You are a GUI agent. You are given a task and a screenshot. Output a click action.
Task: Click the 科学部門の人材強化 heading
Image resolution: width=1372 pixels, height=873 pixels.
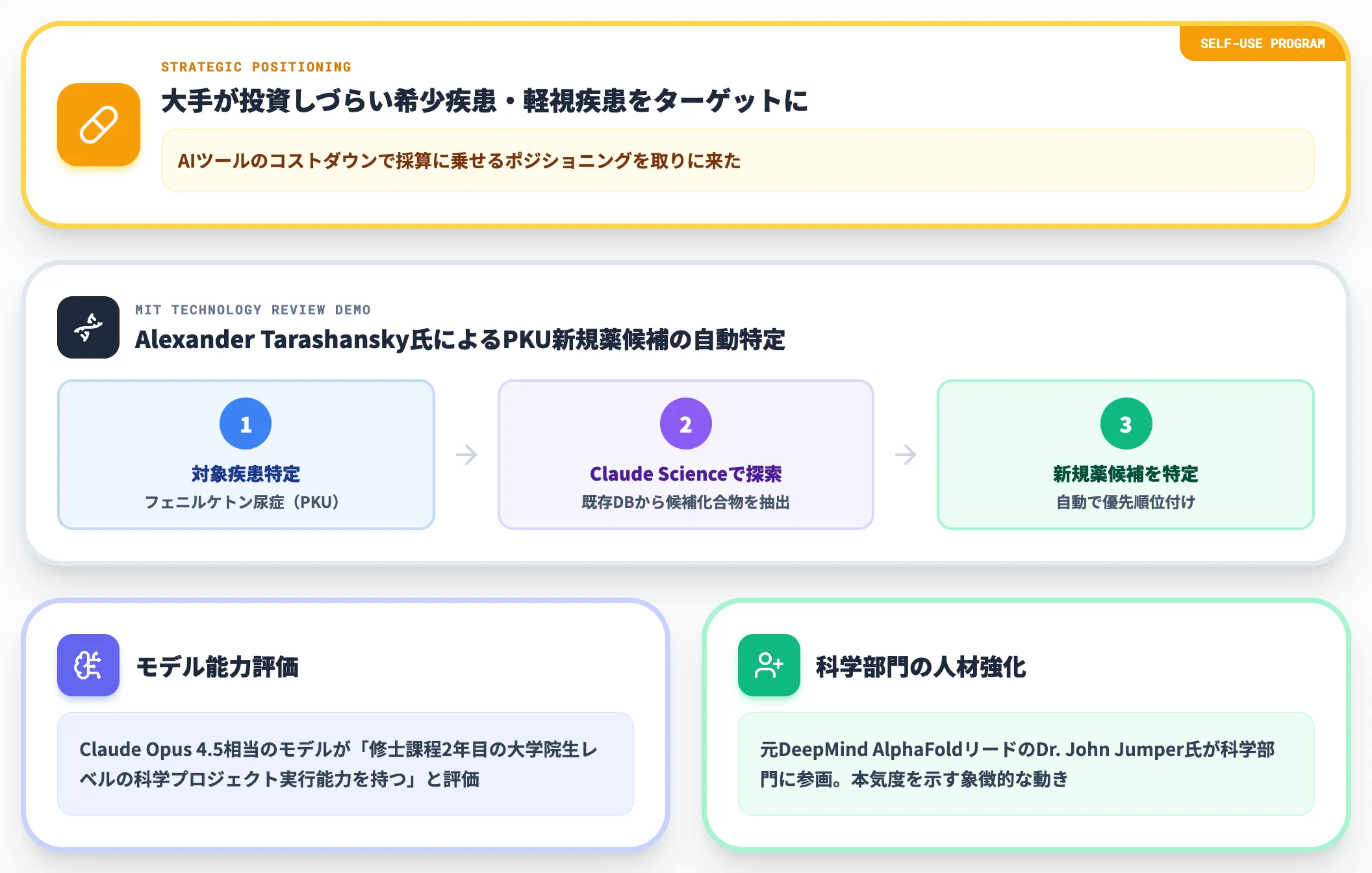[921, 667]
